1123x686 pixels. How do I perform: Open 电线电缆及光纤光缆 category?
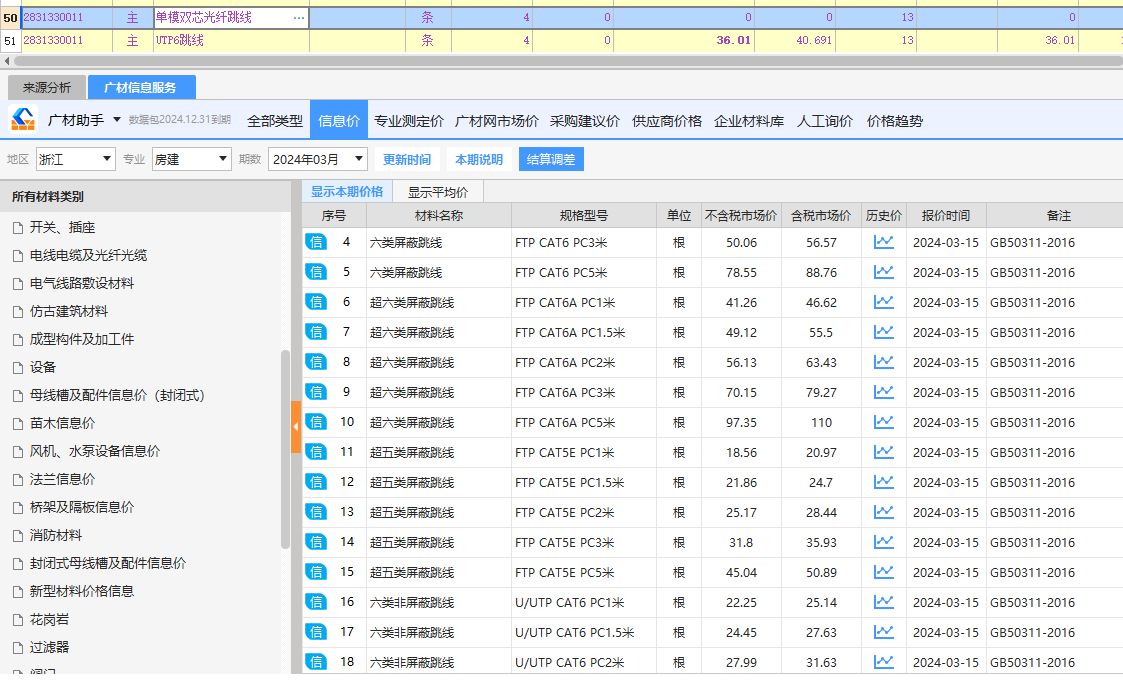coord(88,256)
